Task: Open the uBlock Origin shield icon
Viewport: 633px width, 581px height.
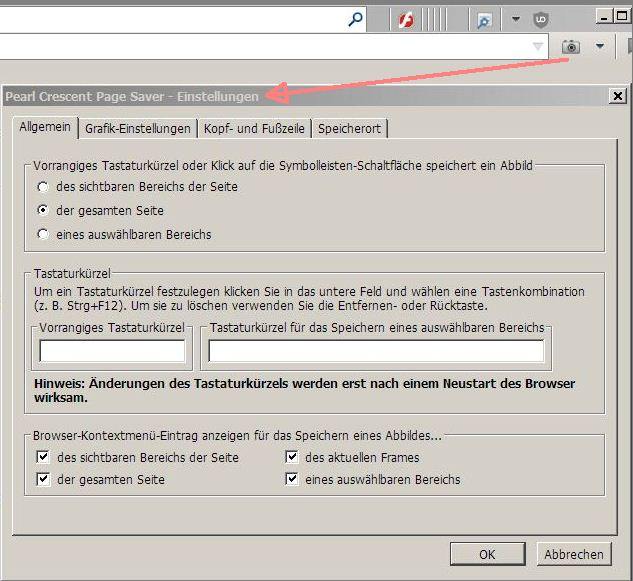Action: pos(541,19)
